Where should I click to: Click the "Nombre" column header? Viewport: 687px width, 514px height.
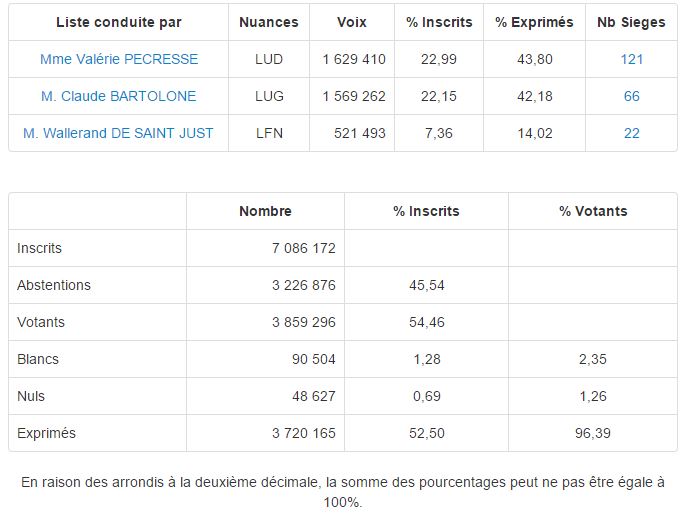tap(265, 211)
